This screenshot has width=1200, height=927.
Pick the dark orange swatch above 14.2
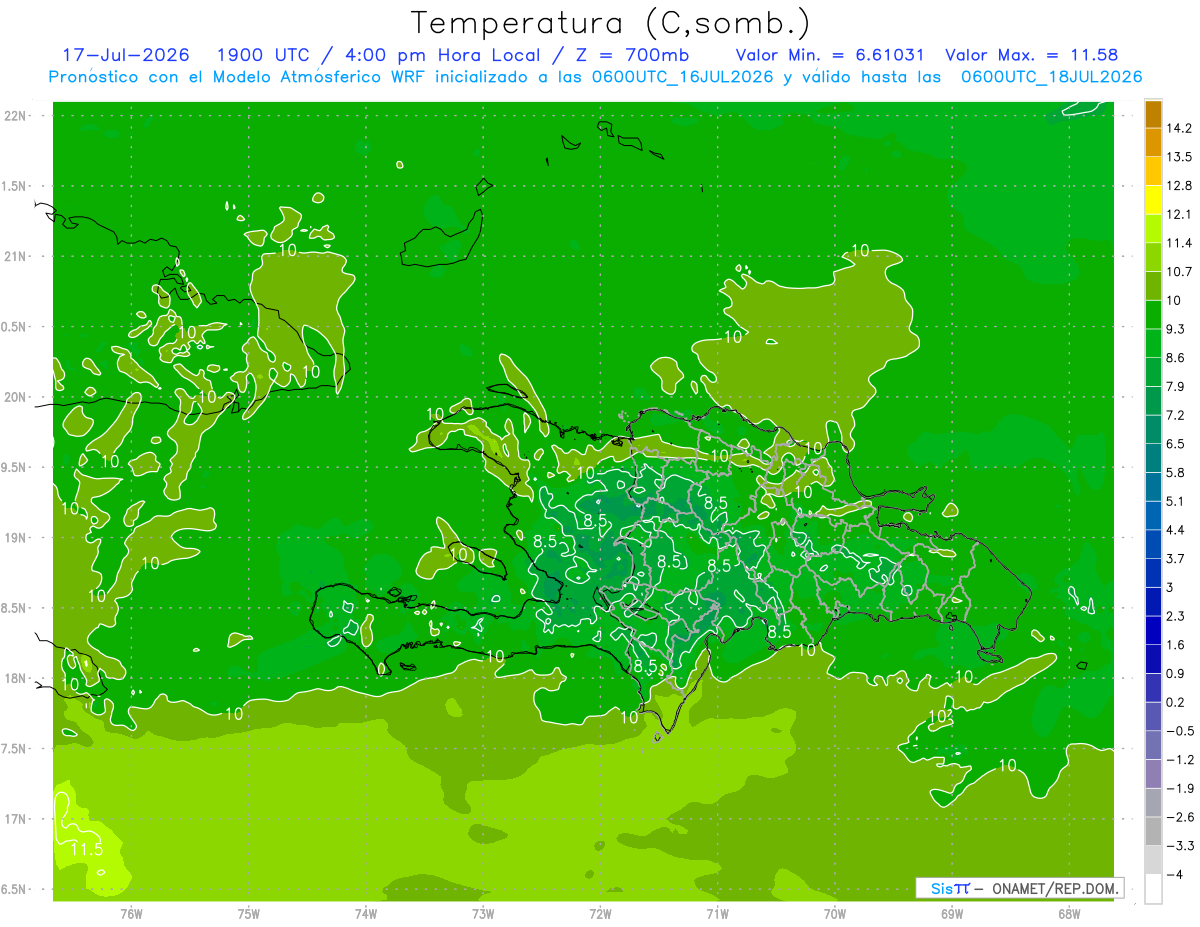click(1154, 114)
